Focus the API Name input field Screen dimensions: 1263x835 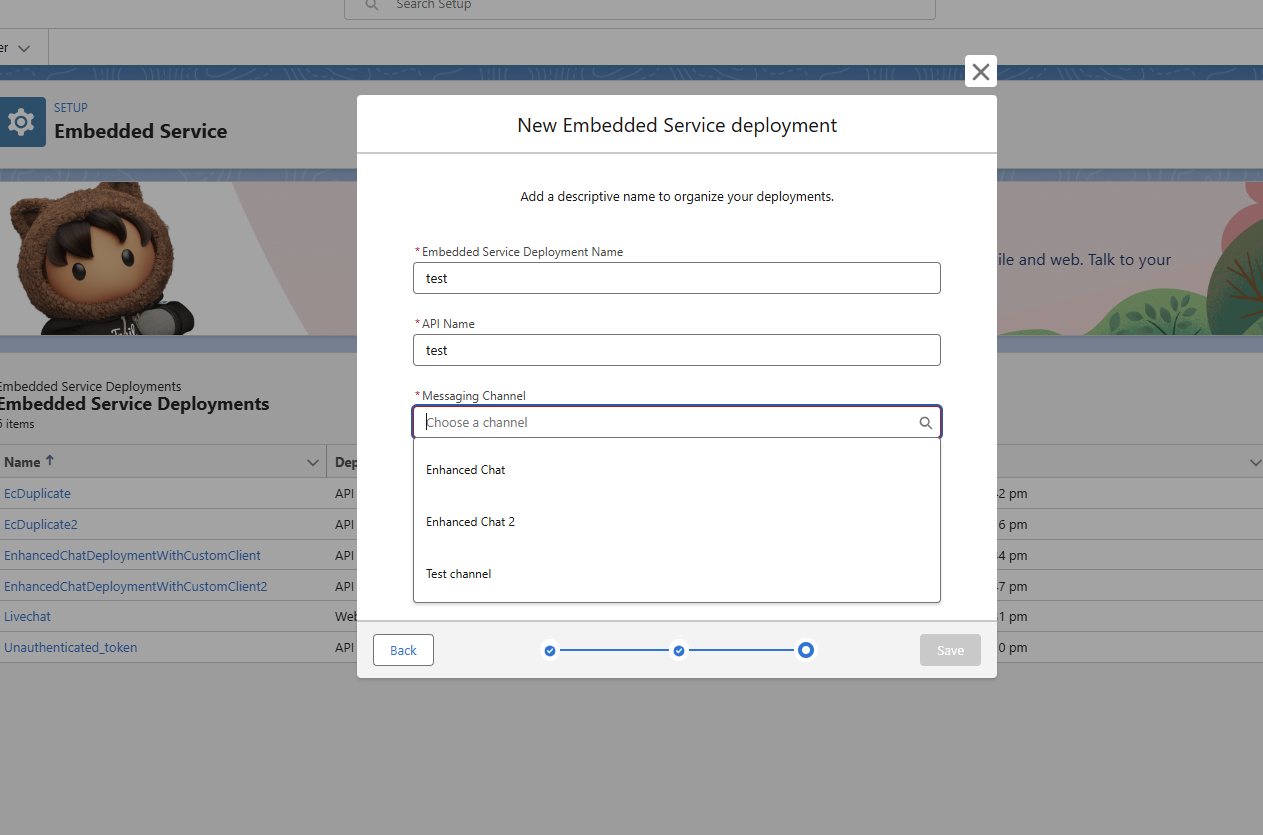point(677,350)
